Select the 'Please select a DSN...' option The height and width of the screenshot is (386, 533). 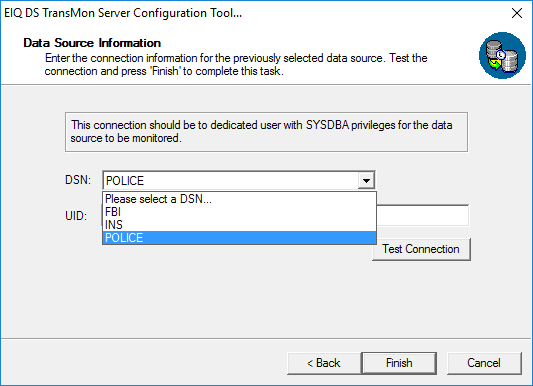[x=239, y=199]
